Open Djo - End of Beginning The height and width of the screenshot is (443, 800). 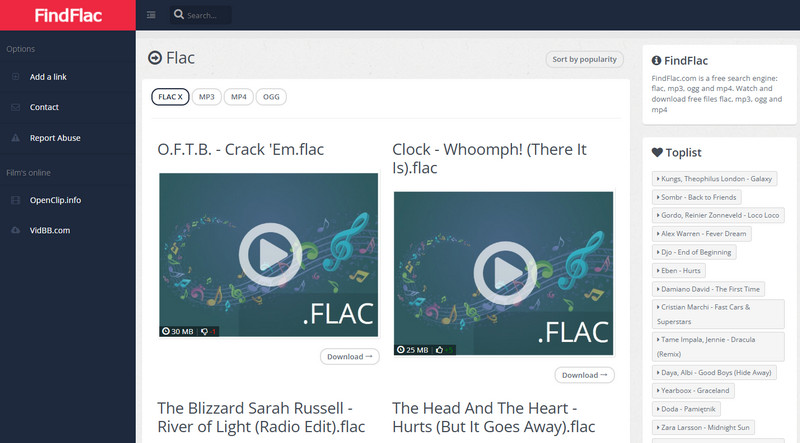click(694, 252)
